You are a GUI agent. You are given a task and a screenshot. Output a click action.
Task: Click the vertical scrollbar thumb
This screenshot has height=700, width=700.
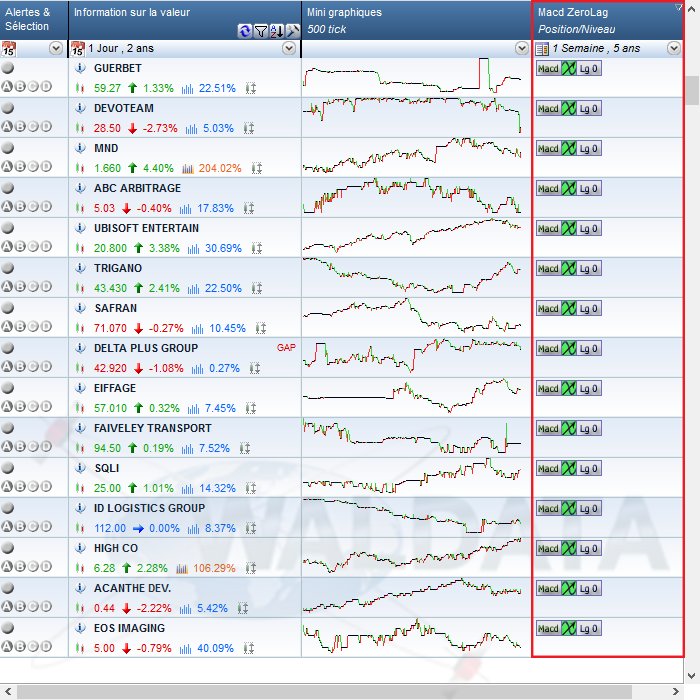(x=692, y=91)
